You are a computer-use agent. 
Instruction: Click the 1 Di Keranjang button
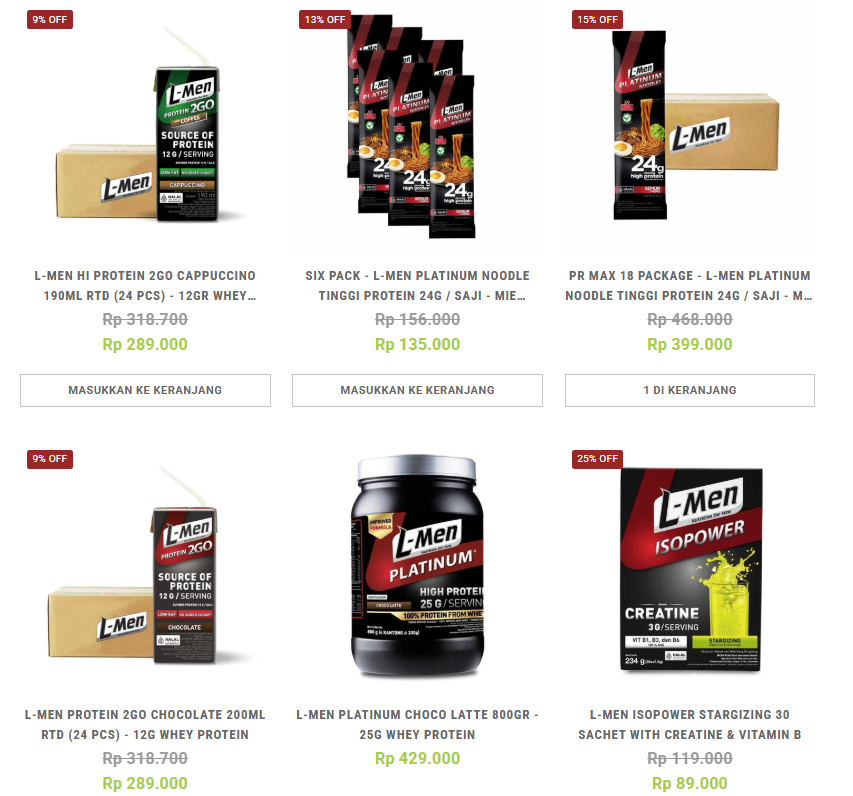click(690, 390)
